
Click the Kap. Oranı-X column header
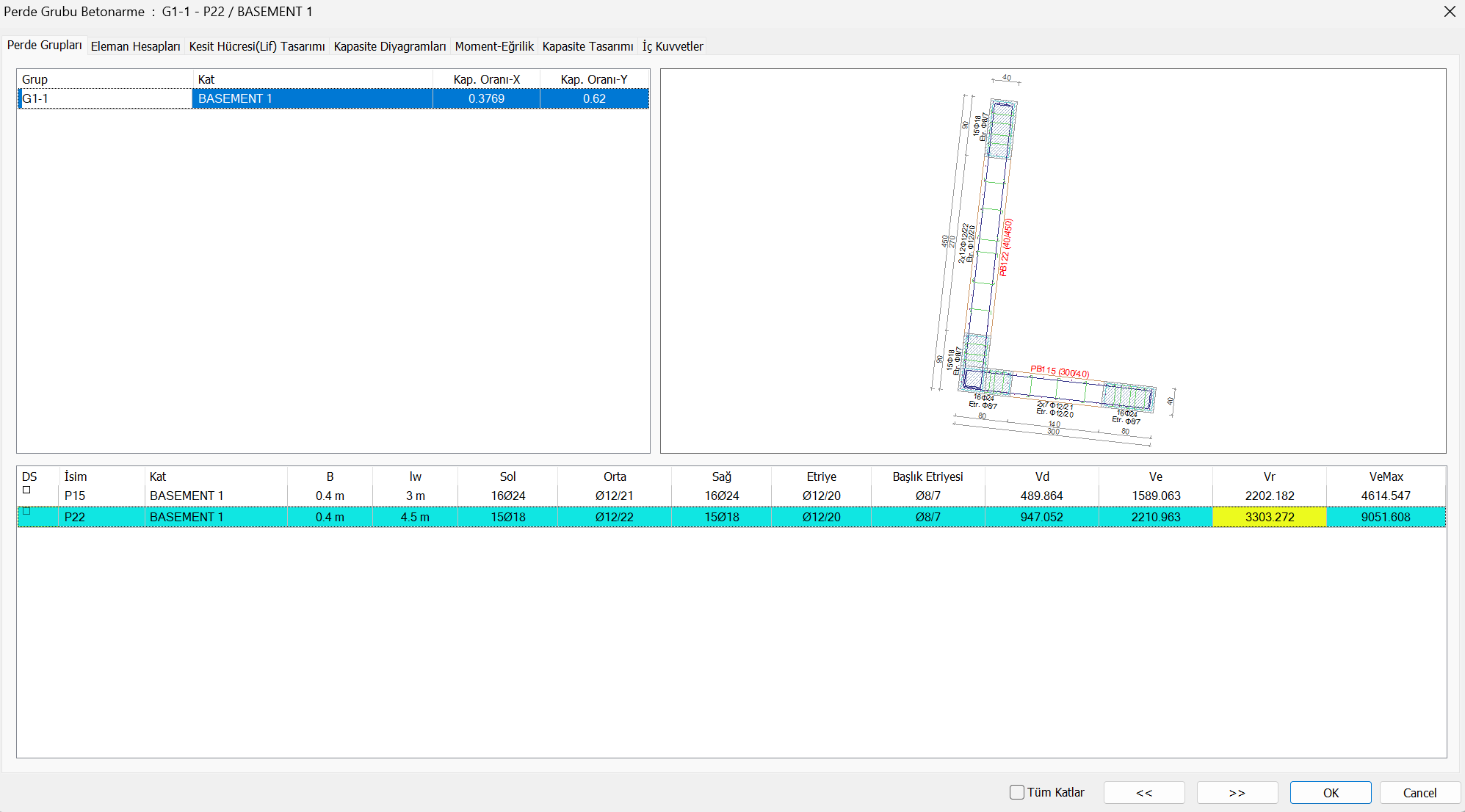[486, 79]
